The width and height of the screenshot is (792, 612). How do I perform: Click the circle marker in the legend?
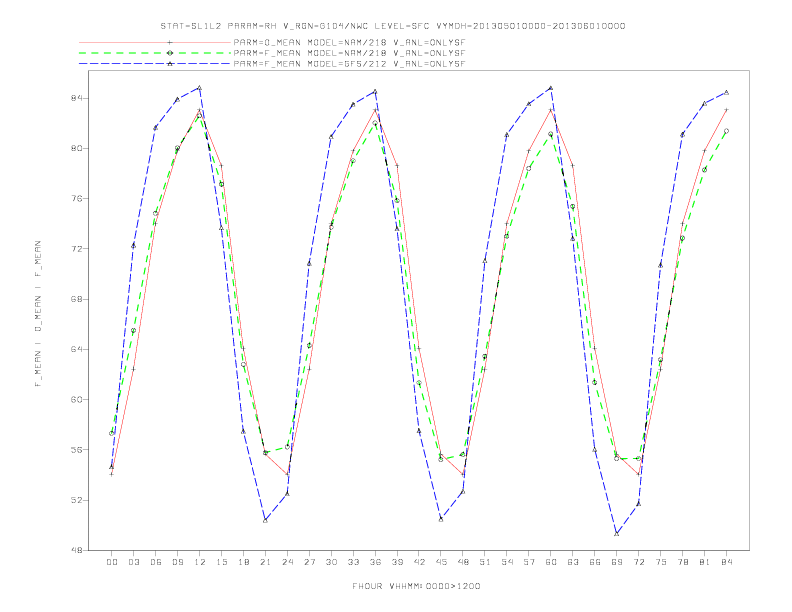[170, 53]
